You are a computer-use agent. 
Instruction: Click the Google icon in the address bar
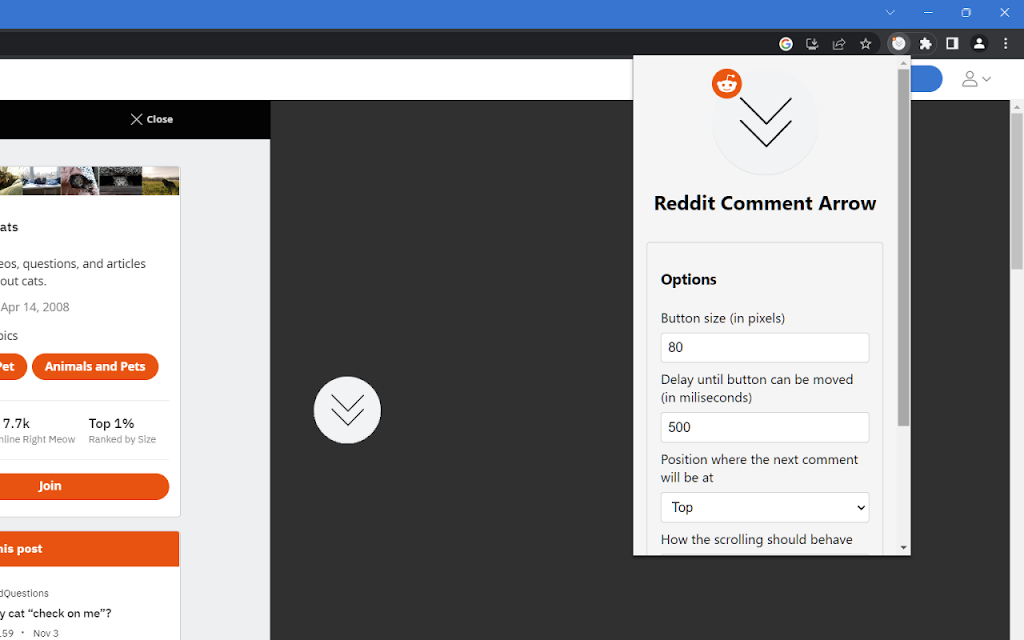786,44
